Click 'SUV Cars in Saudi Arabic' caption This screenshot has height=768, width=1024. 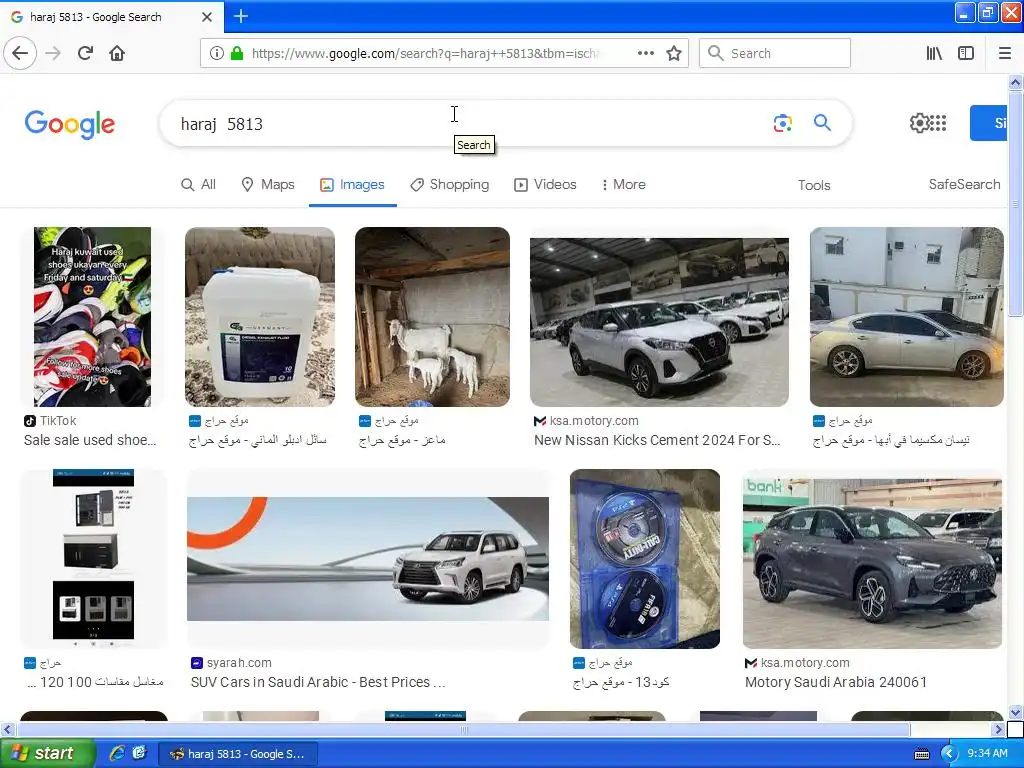pos(318,682)
